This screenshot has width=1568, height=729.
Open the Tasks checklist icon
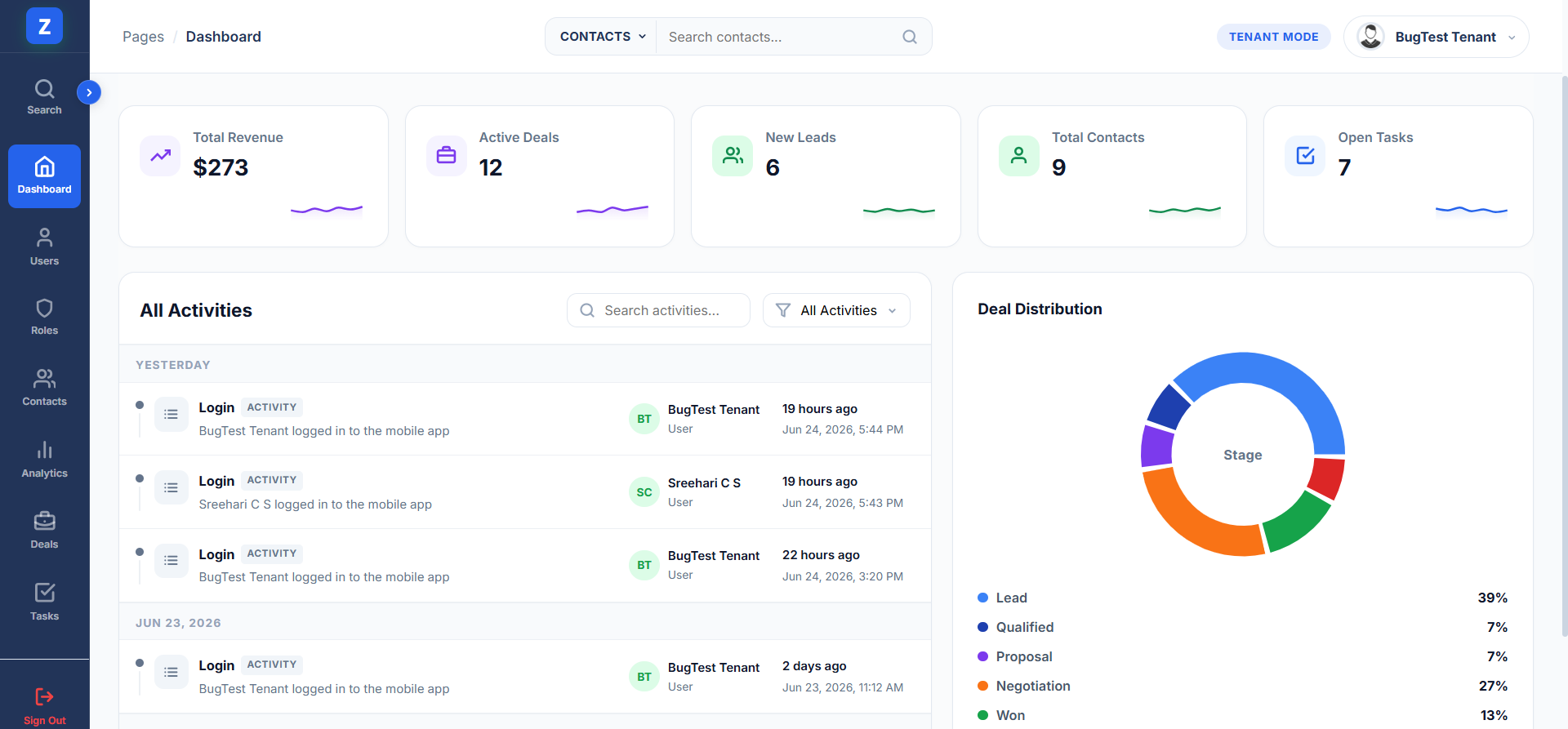(x=44, y=592)
